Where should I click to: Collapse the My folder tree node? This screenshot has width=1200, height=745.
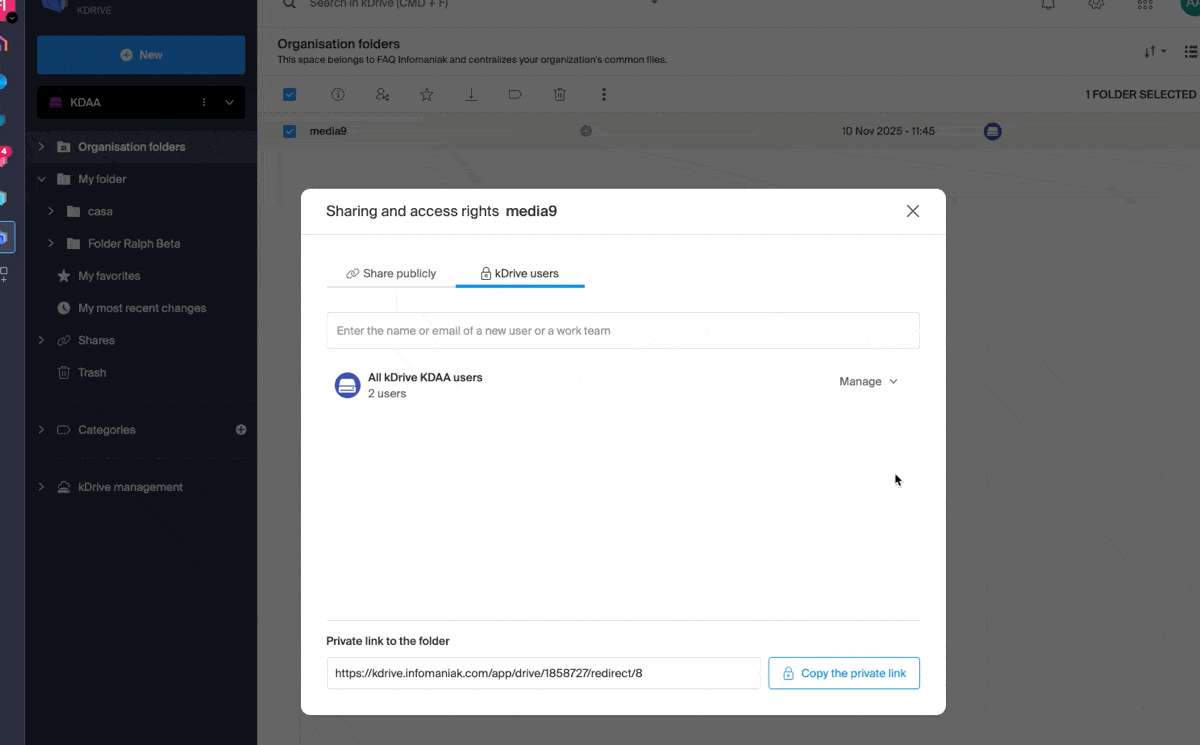click(x=41, y=180)
